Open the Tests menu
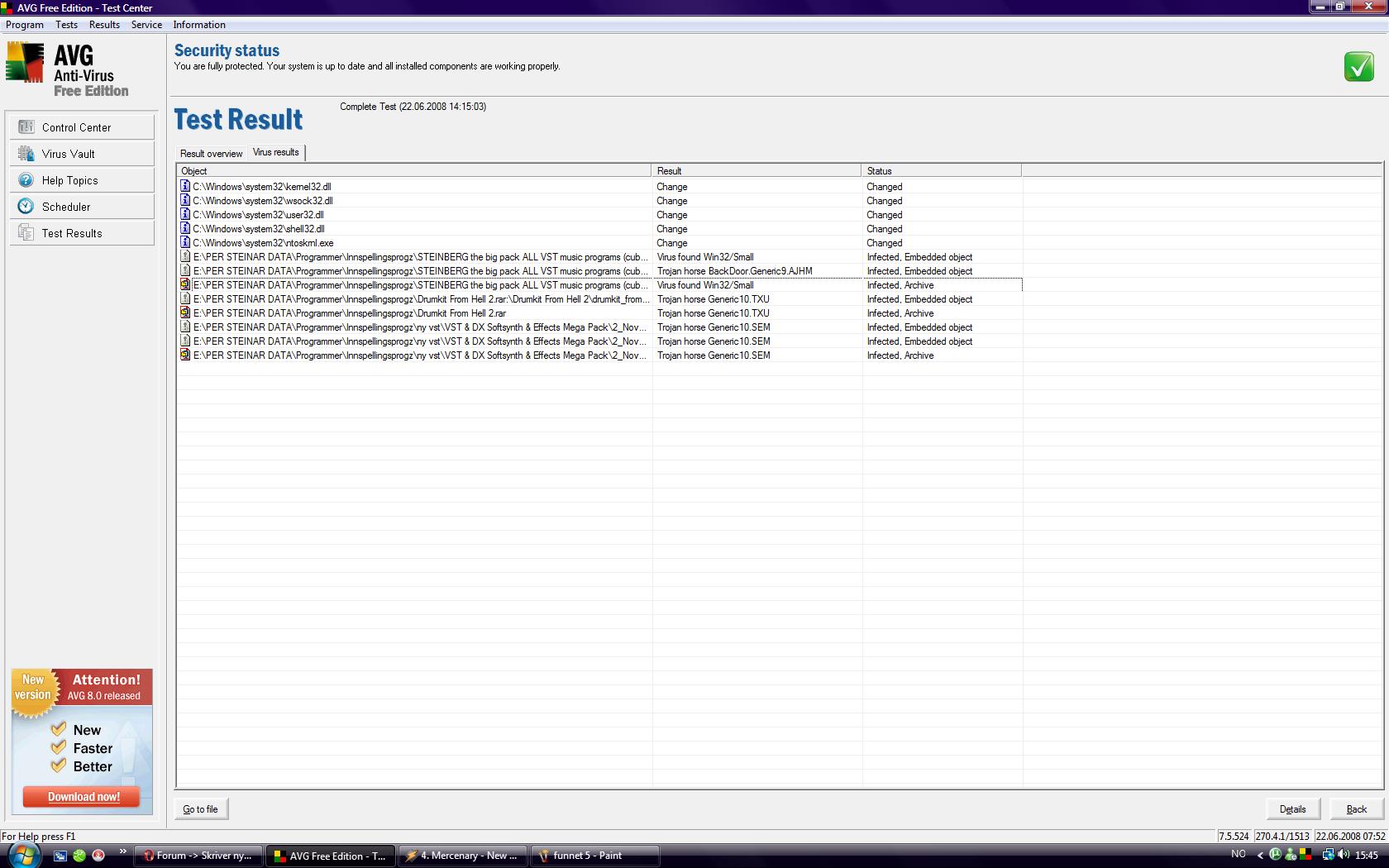The width and height of the screenshot is (1389, 868). (66, 25)
